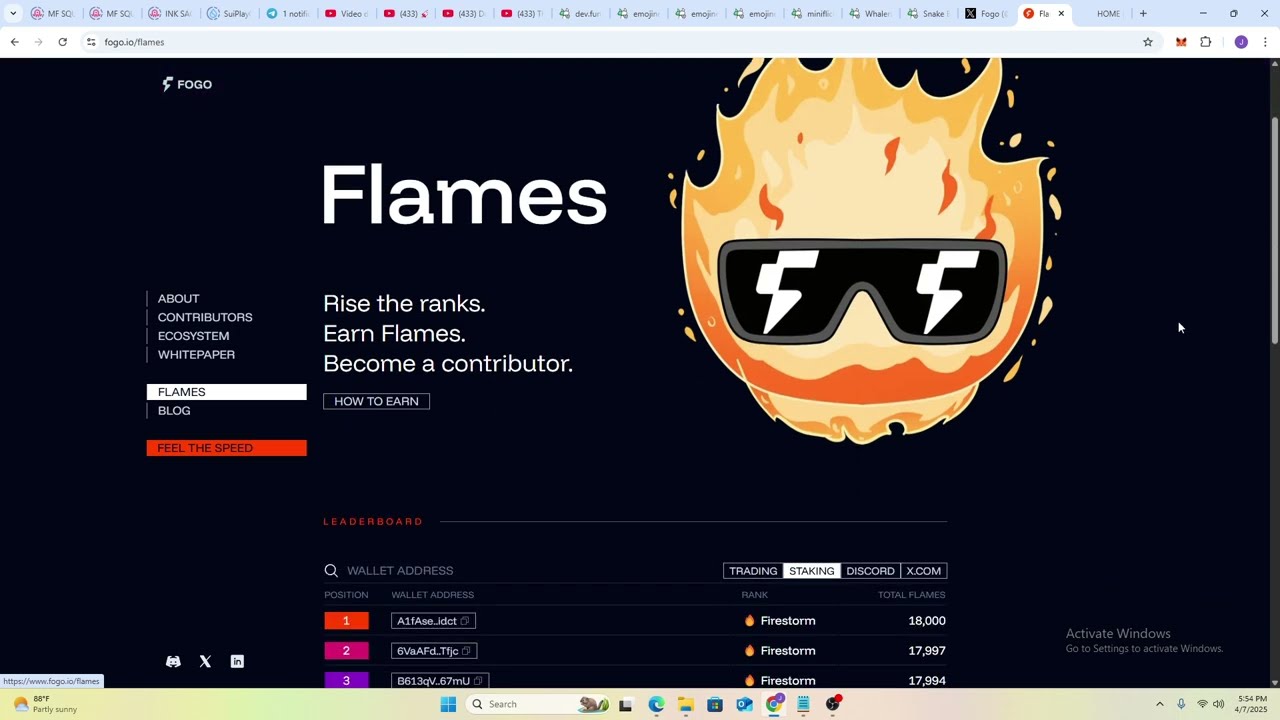Open Wi-Fi network settings in the tray
This screenshot has width=1280, height=720.
point(1202,704)
